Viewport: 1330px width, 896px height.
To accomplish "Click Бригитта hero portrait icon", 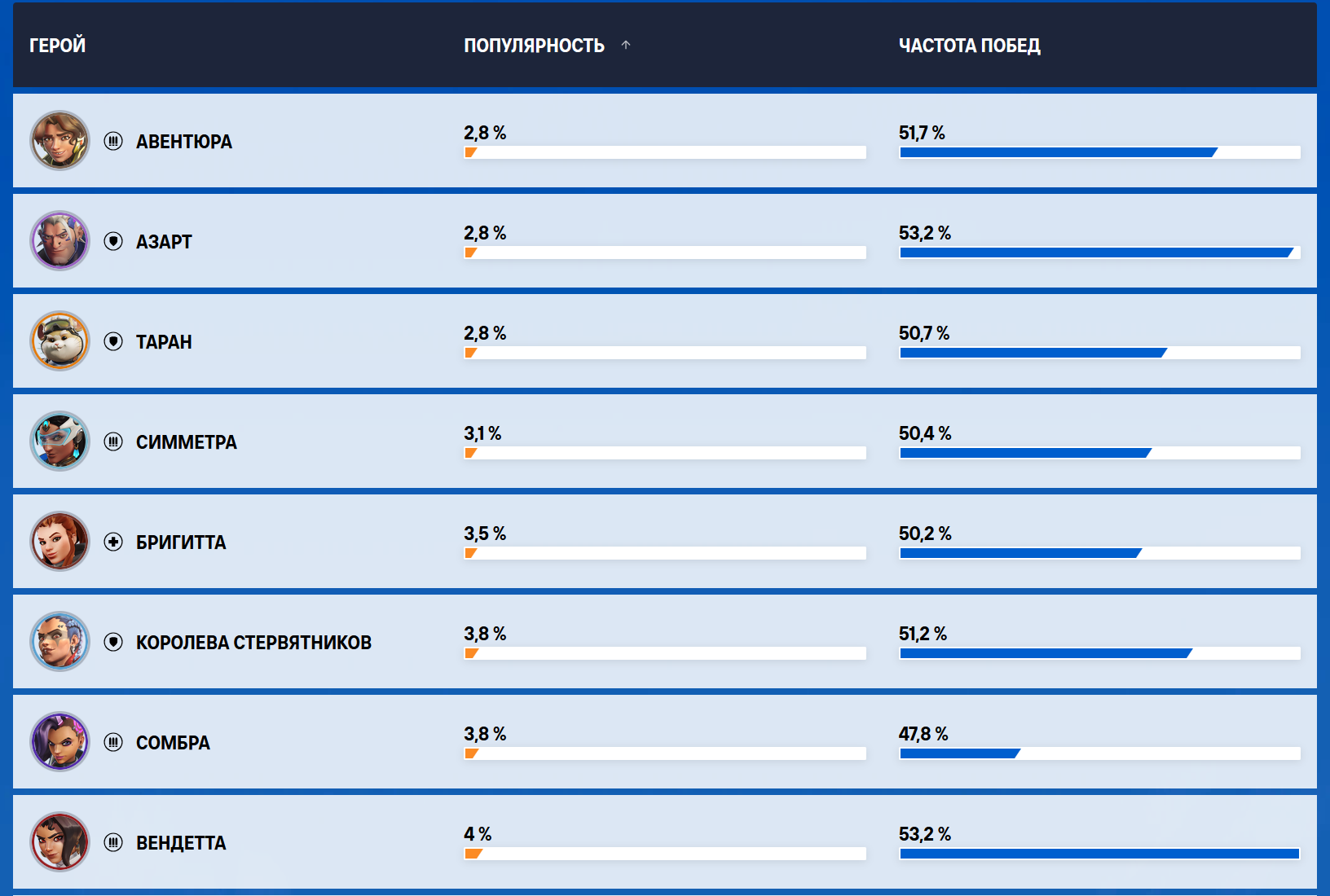I will [59, 542].
